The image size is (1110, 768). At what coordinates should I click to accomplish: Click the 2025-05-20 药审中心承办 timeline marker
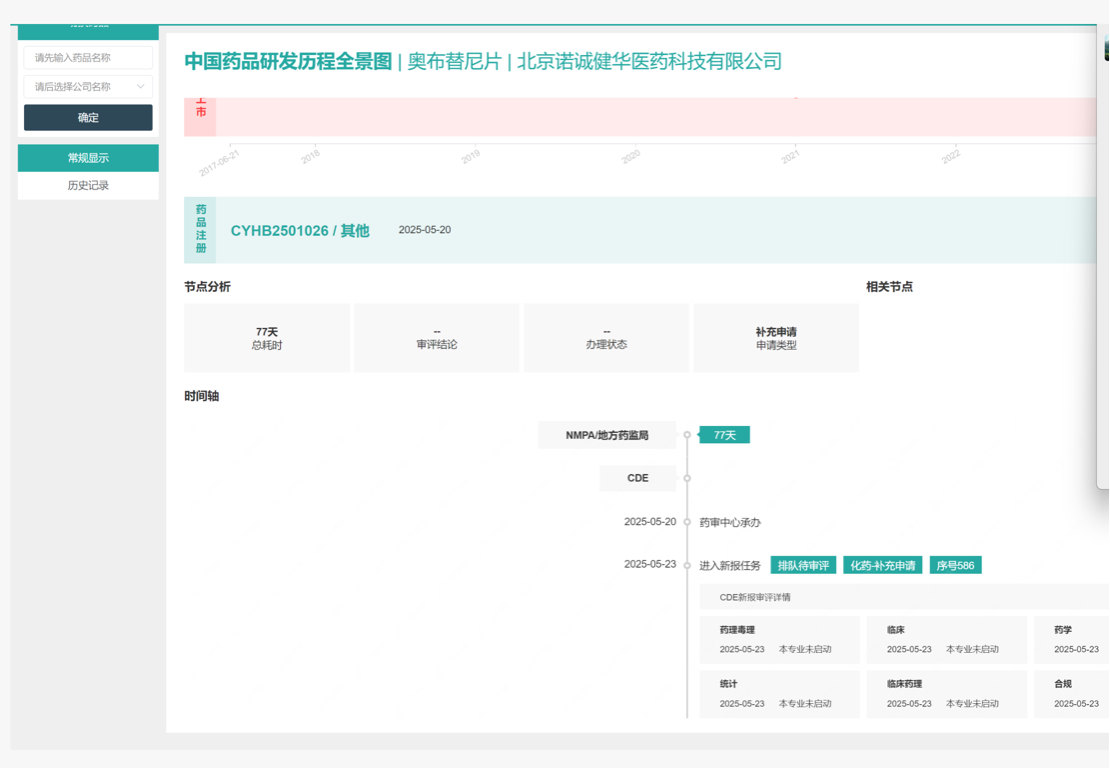(x=687, y=522)
